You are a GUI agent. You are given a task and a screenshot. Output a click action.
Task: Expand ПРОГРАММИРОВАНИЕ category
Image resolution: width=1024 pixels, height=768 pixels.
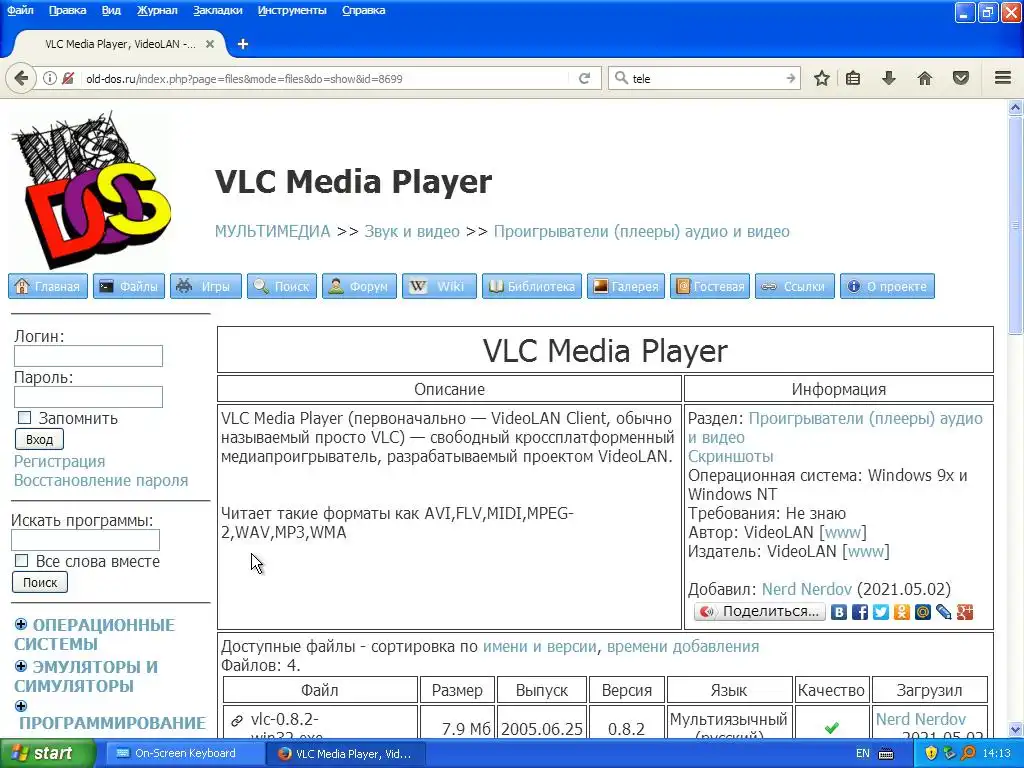21,706
